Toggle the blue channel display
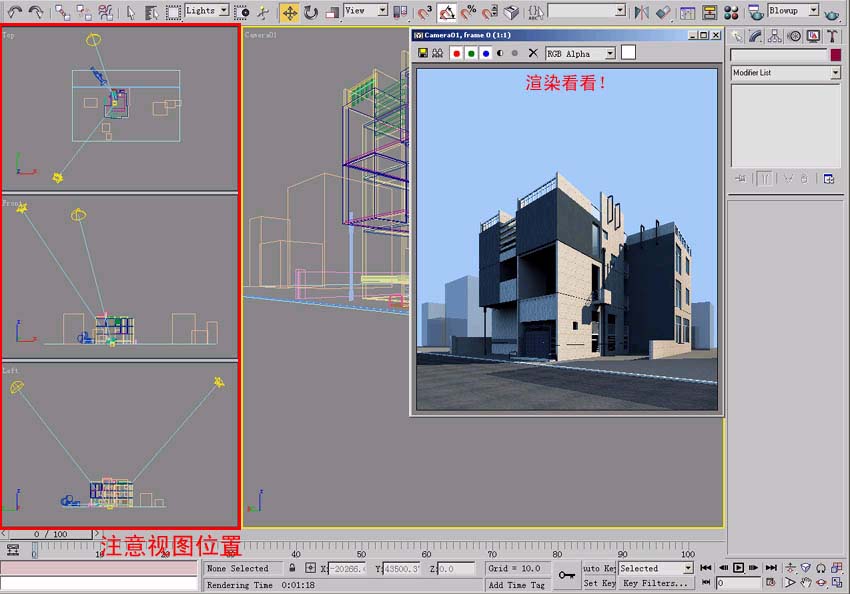Screen dimensions: 850x594 (x=485, y=53)
